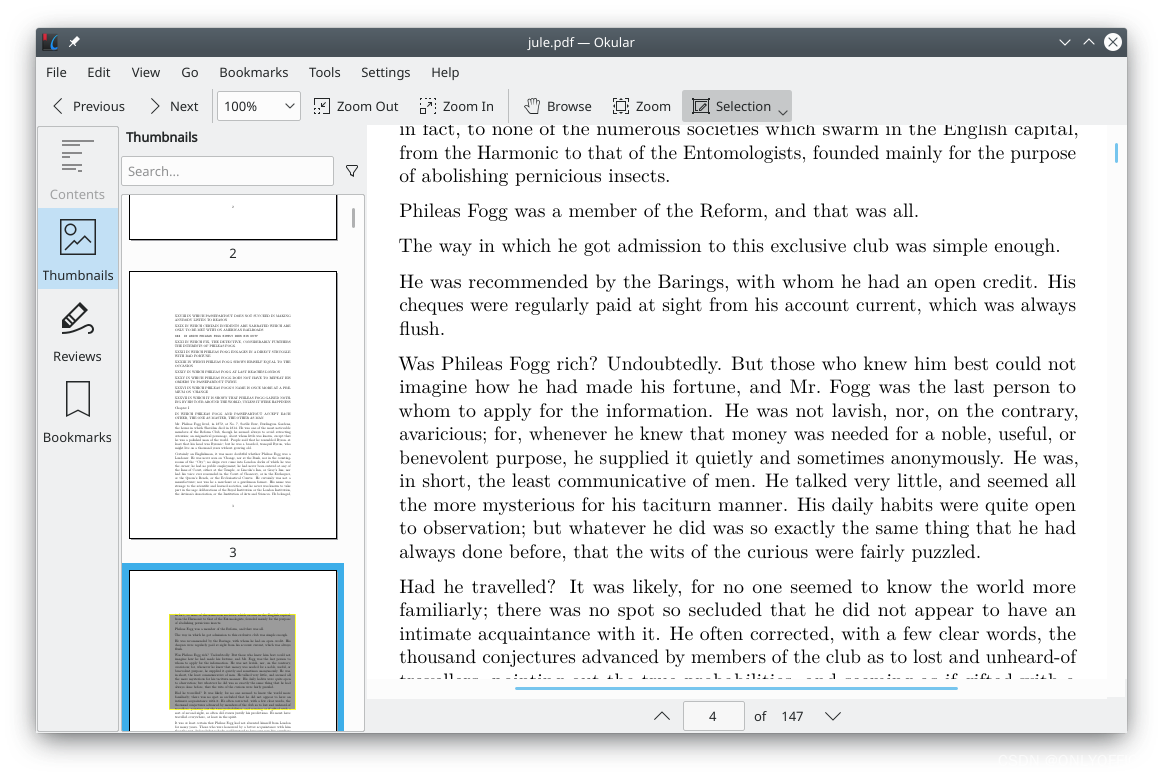
Task: Select the page 2 thumbnail
Action: [233, 217]
